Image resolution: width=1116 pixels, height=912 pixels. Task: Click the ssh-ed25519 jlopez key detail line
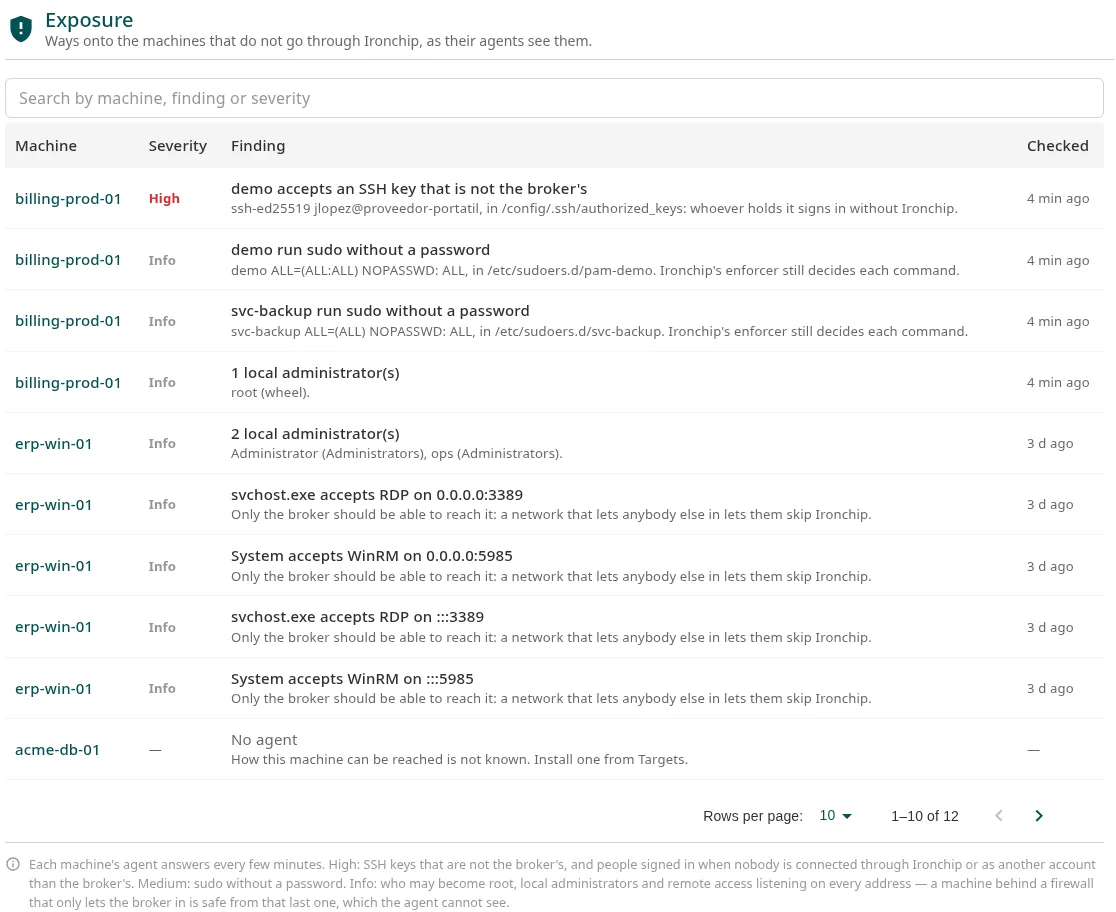[594, 209]
